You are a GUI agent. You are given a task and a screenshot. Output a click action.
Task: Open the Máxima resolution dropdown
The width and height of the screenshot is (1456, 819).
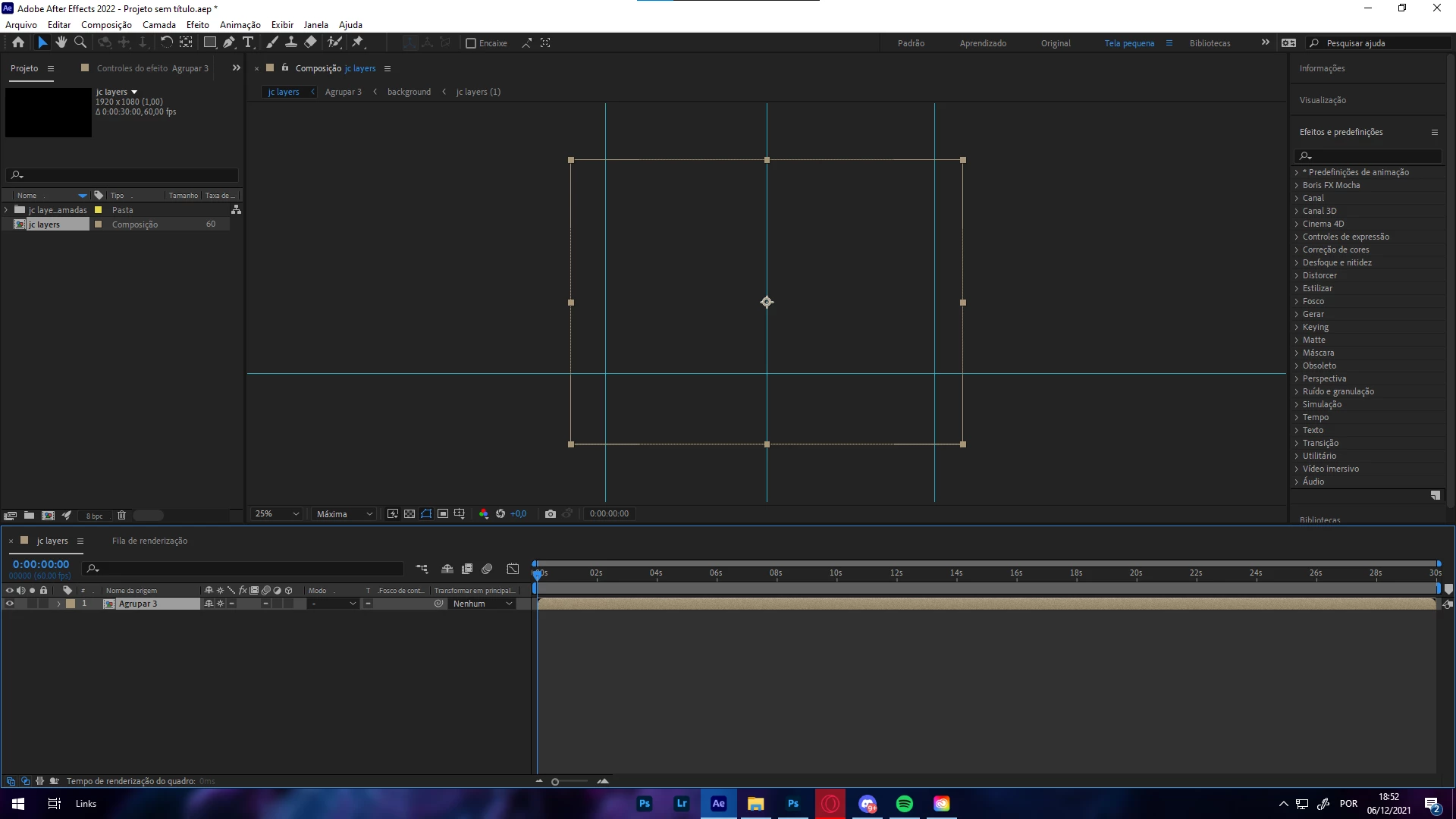click(x=344, y=513)
